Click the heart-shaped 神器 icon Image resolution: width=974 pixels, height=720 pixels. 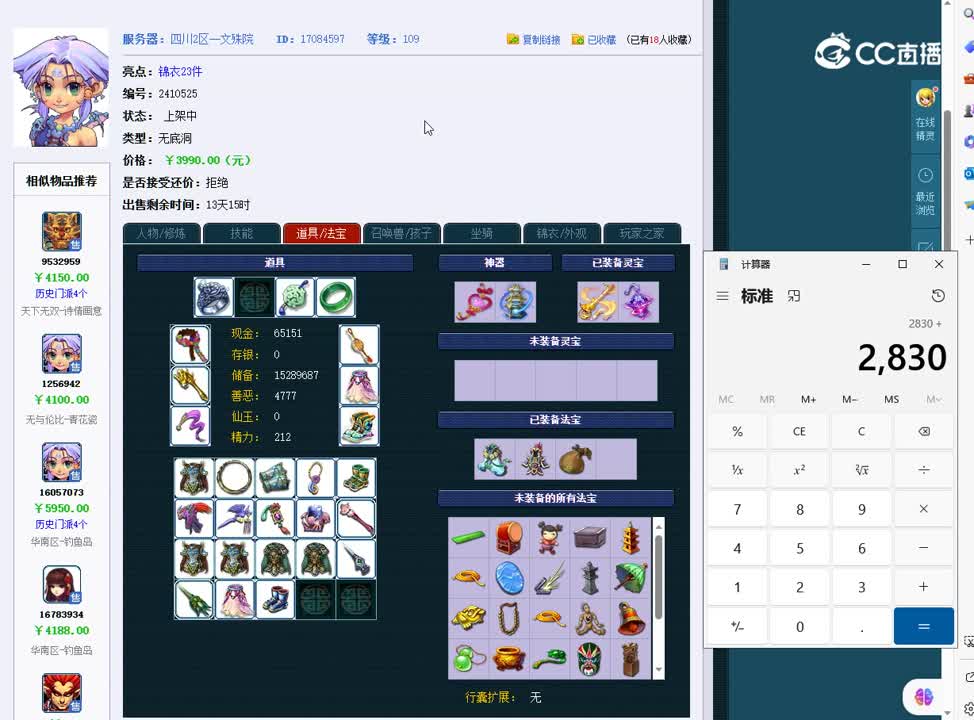click(475, 302)
